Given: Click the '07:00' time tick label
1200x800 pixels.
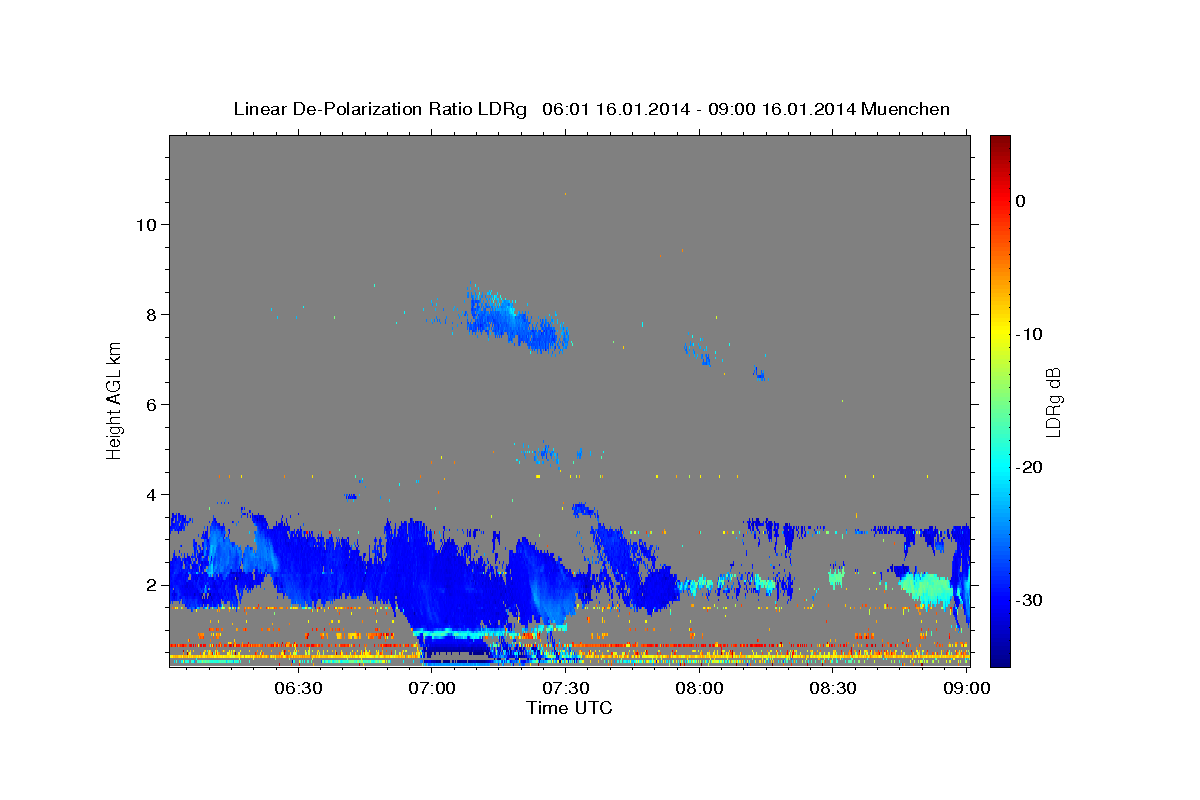Looking at the screenshot, I should pos(432,688).
